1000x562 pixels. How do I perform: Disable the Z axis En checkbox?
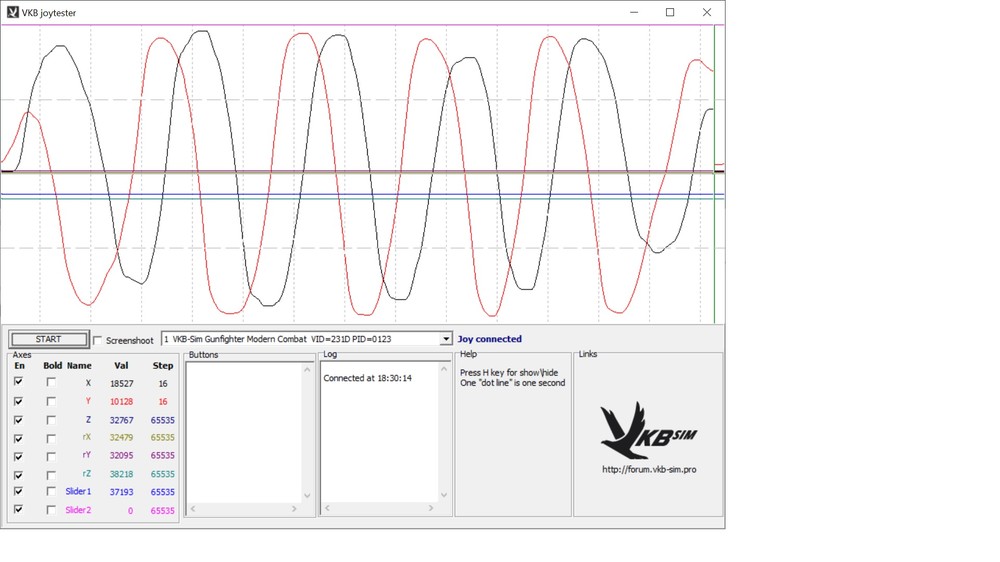click(18, 420)
